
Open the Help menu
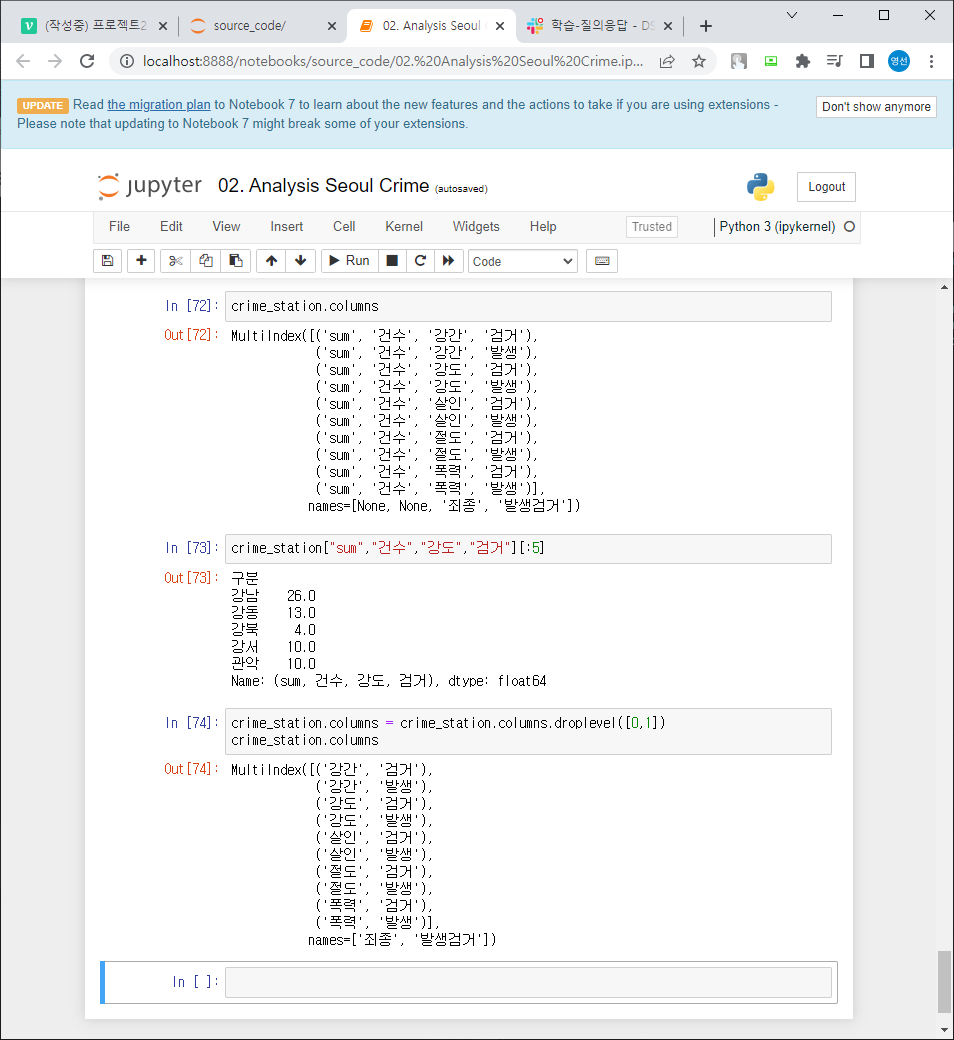[543, 227]
